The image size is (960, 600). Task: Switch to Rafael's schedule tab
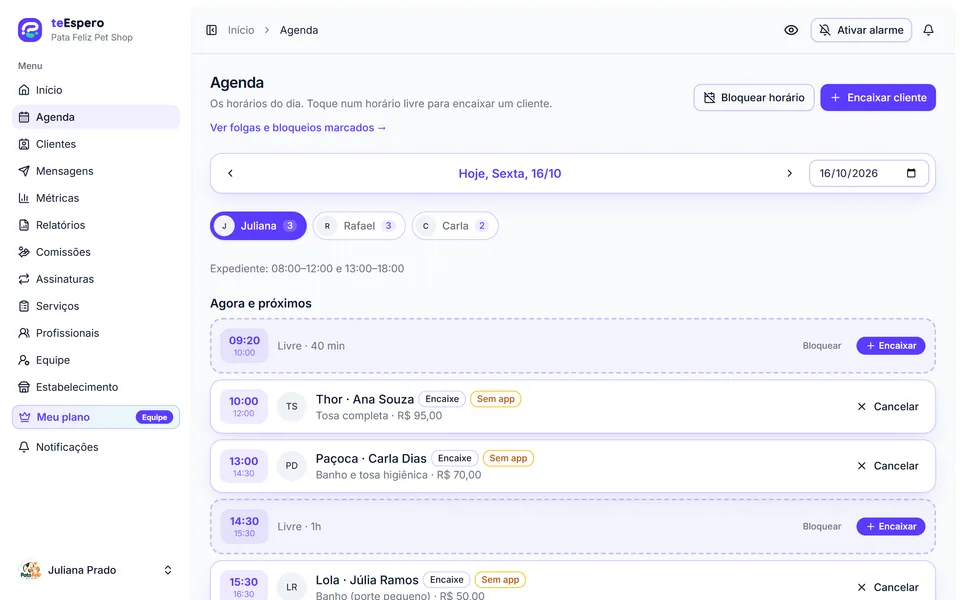359,226
